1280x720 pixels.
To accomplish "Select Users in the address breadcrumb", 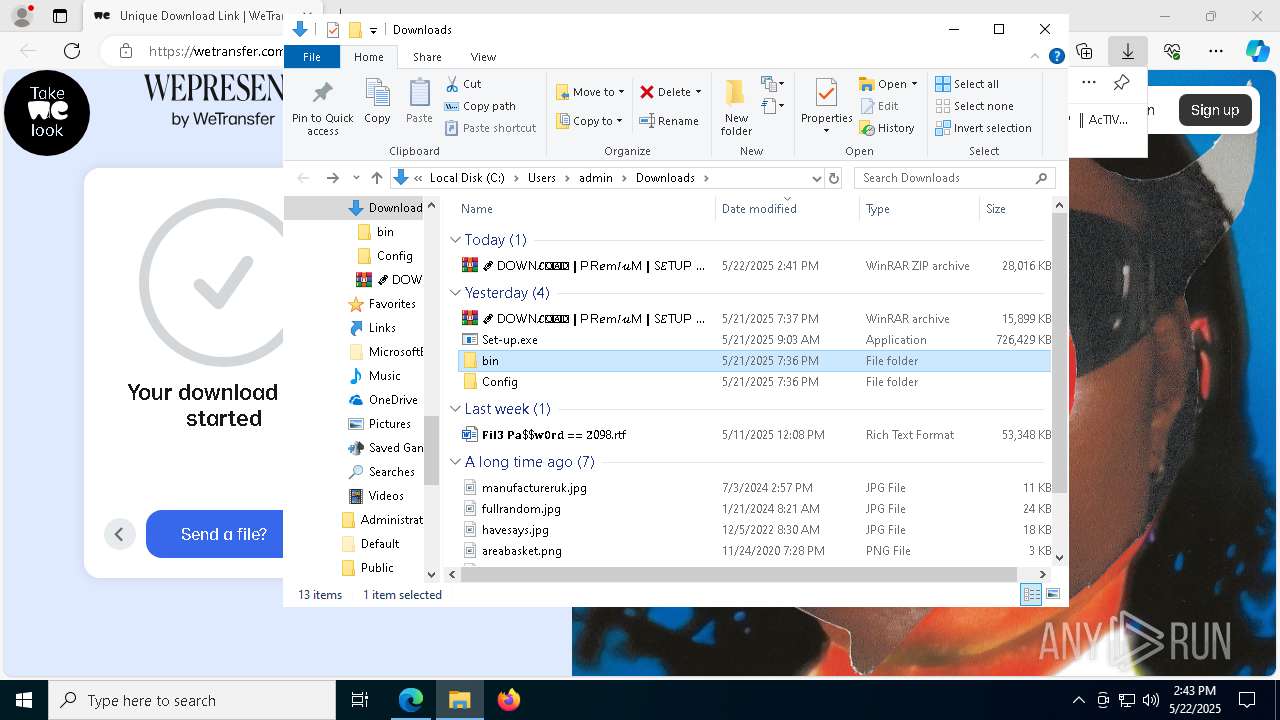I will point(541,178).
